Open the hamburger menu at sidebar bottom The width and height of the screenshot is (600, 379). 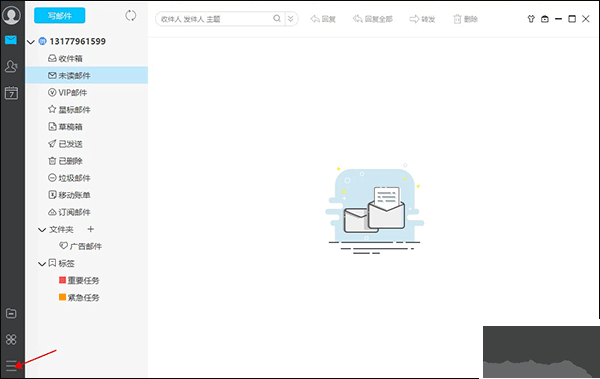coord(11,366)
